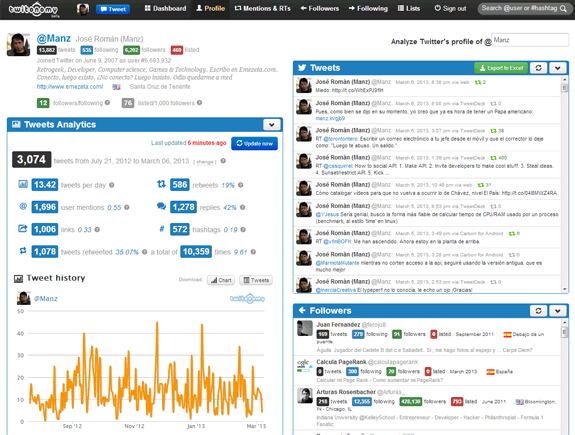Download the tweet history Chart
Image resolution: width=575 pixels, height=435 pixels.
[x=221, y=280]
